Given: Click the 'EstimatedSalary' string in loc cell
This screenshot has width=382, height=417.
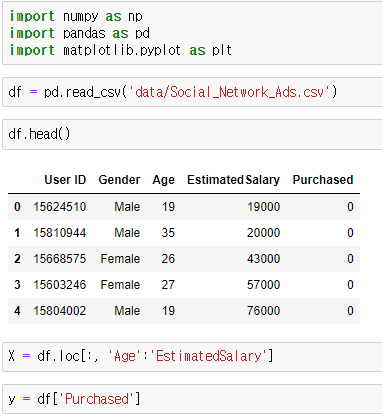Looking at the screenshot, I should pyautogui.click(x=208, y=356).
